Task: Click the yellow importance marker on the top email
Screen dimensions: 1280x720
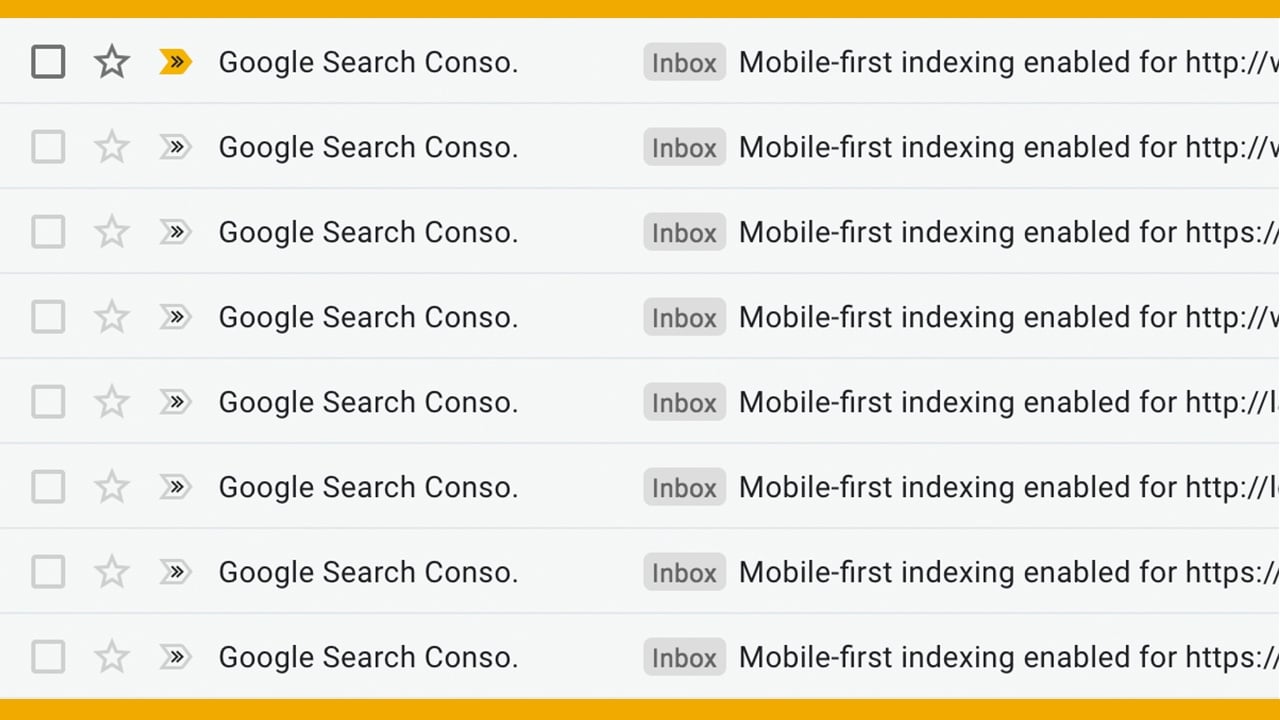Action: [x=175, y=62]
